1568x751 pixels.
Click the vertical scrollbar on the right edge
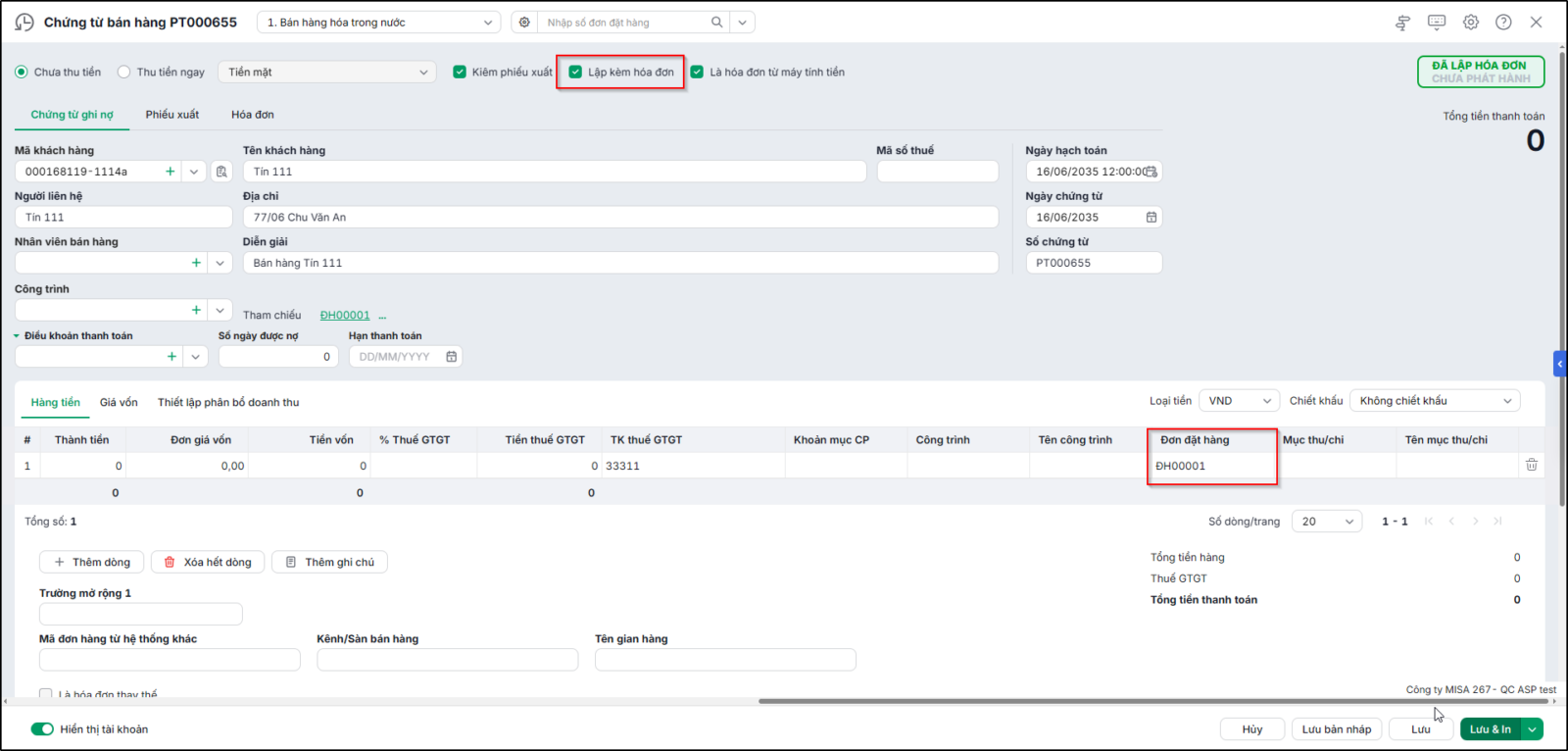click(1561, 277)
